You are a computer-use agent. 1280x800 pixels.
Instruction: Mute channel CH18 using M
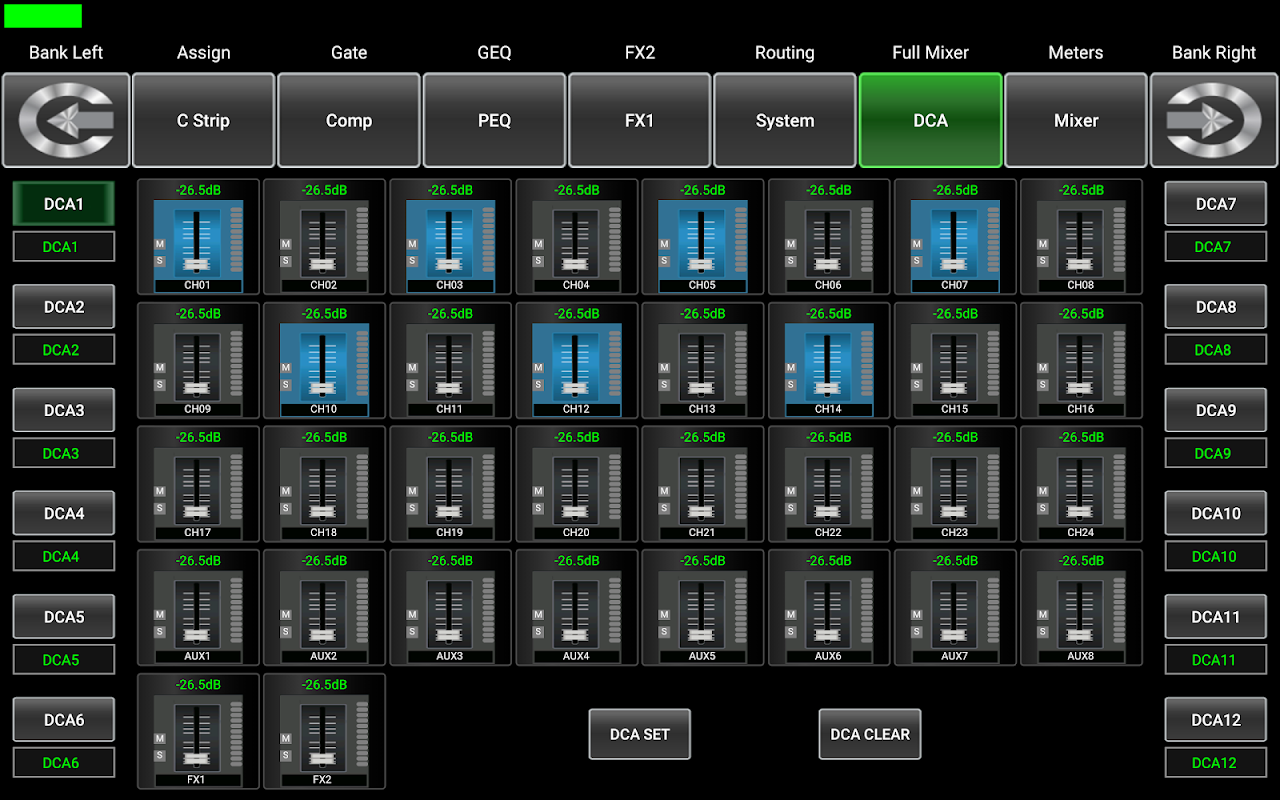pyautogui.click(x=286, y=492)
